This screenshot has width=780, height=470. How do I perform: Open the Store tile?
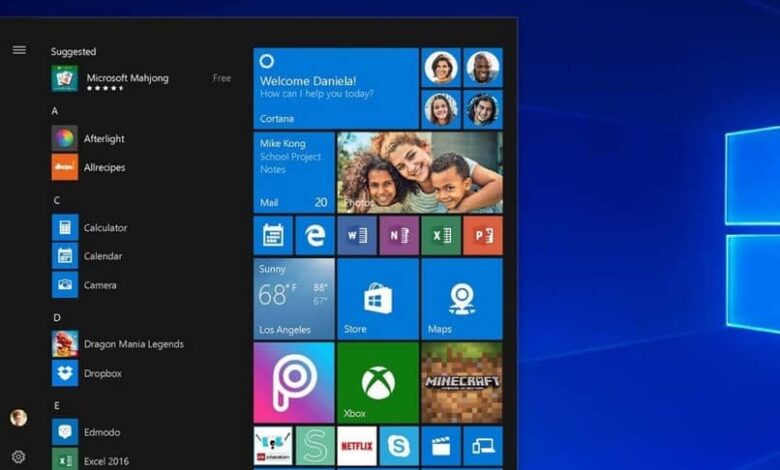[x=378, y=298]
